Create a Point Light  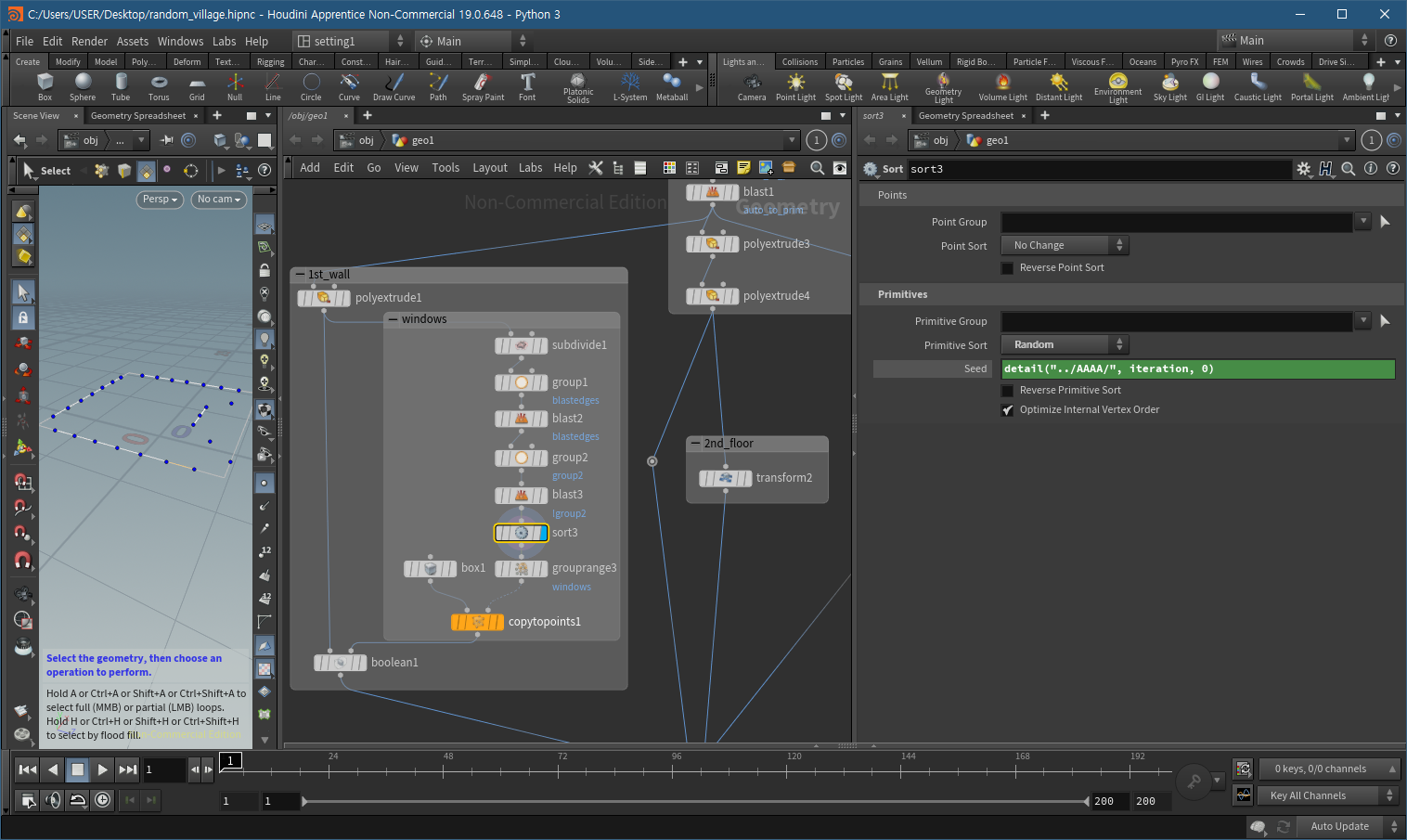pyautogui.click(x=795, y=87)
